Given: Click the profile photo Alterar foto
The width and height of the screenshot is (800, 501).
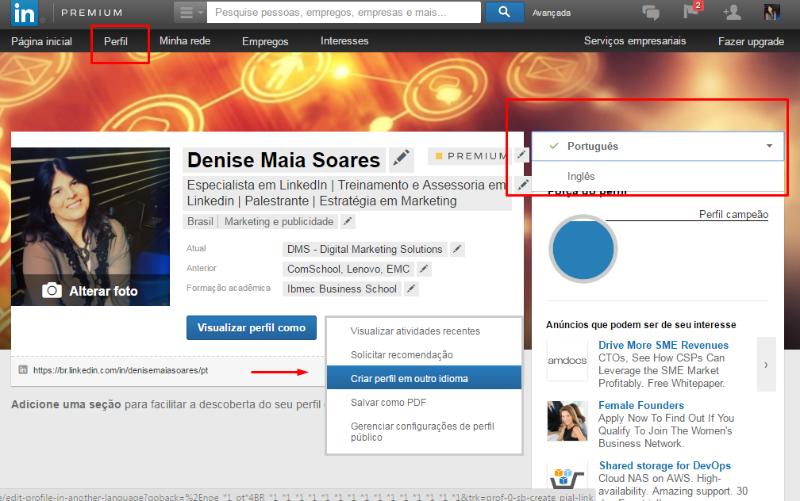Looking at the screenshot, I should click(x=90, y=227).
